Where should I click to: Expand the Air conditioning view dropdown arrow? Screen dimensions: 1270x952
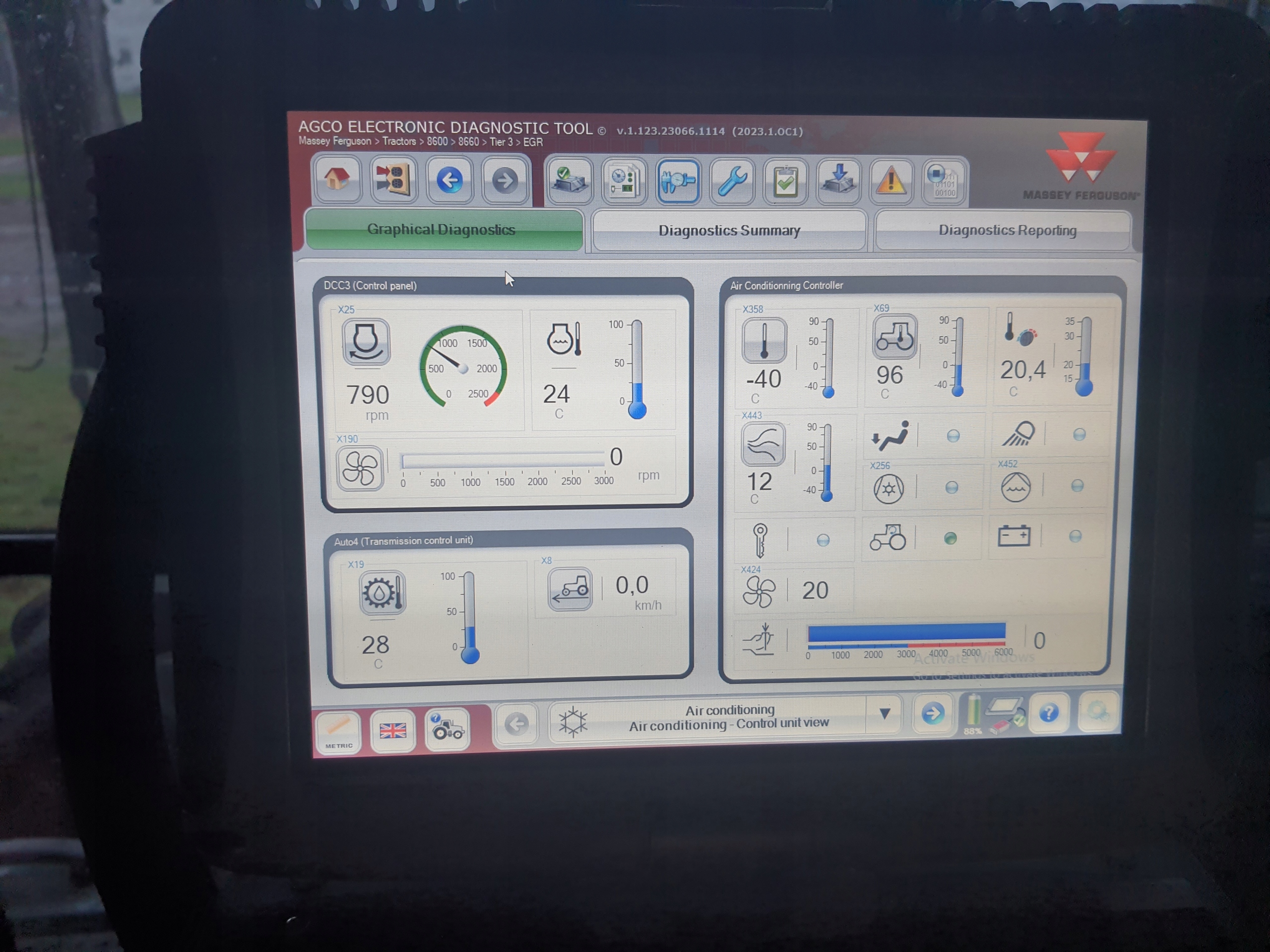[885, 714]
